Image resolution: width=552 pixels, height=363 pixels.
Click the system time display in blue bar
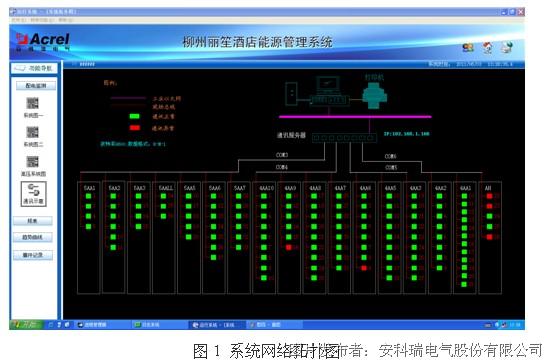471,64
